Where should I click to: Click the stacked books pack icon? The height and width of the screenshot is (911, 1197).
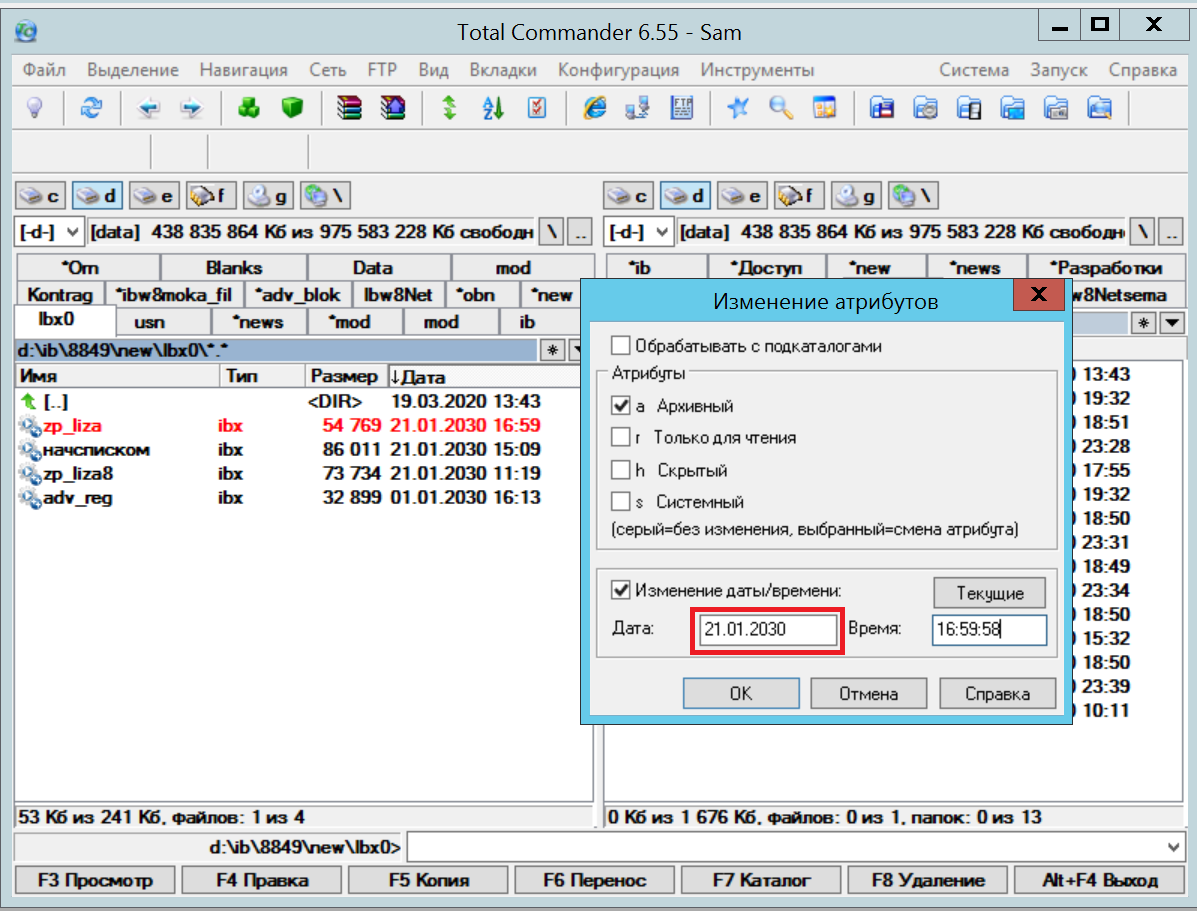coord(349,108)
